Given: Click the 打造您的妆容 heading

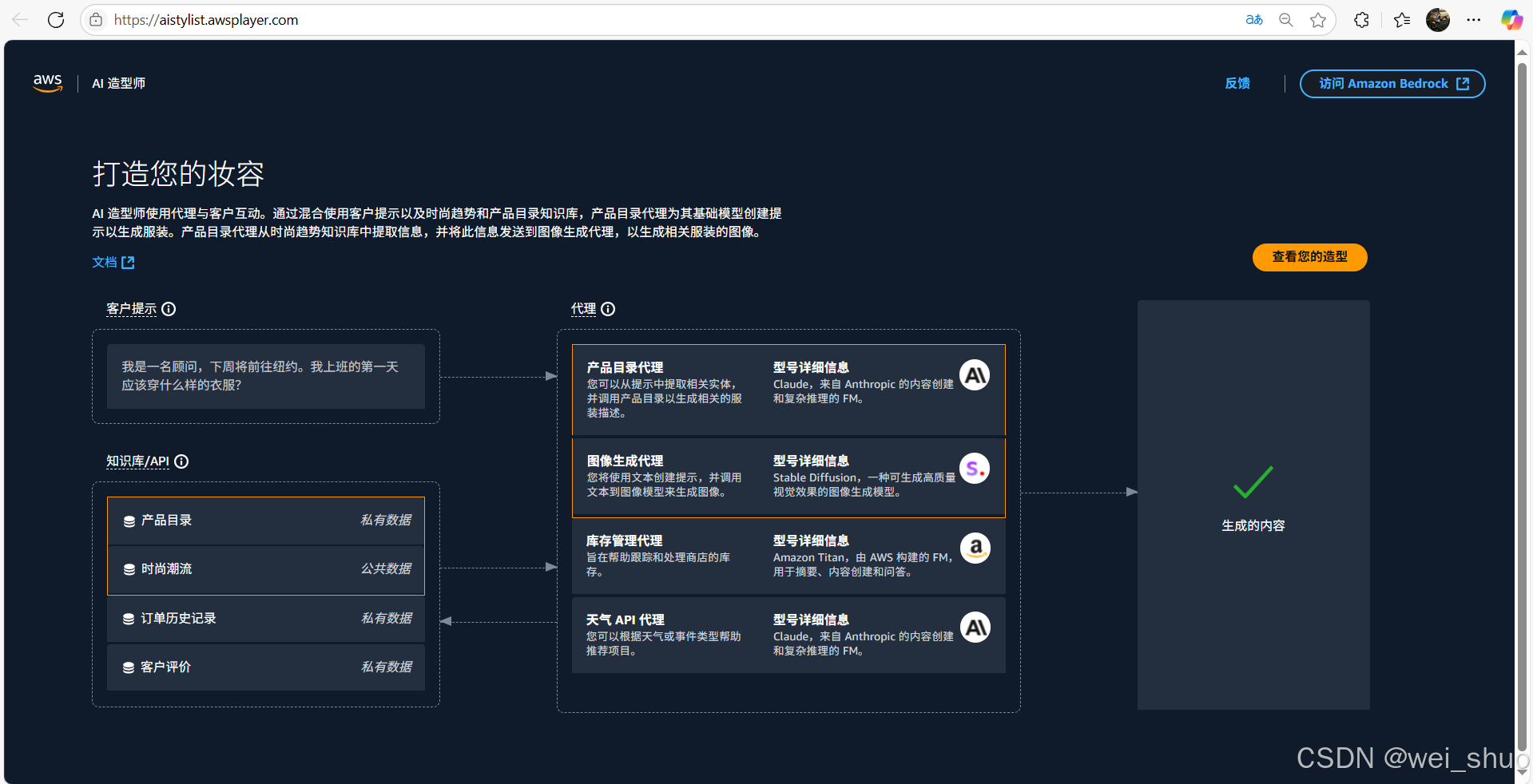Looking at the screenshot, I should pos(178,173).
